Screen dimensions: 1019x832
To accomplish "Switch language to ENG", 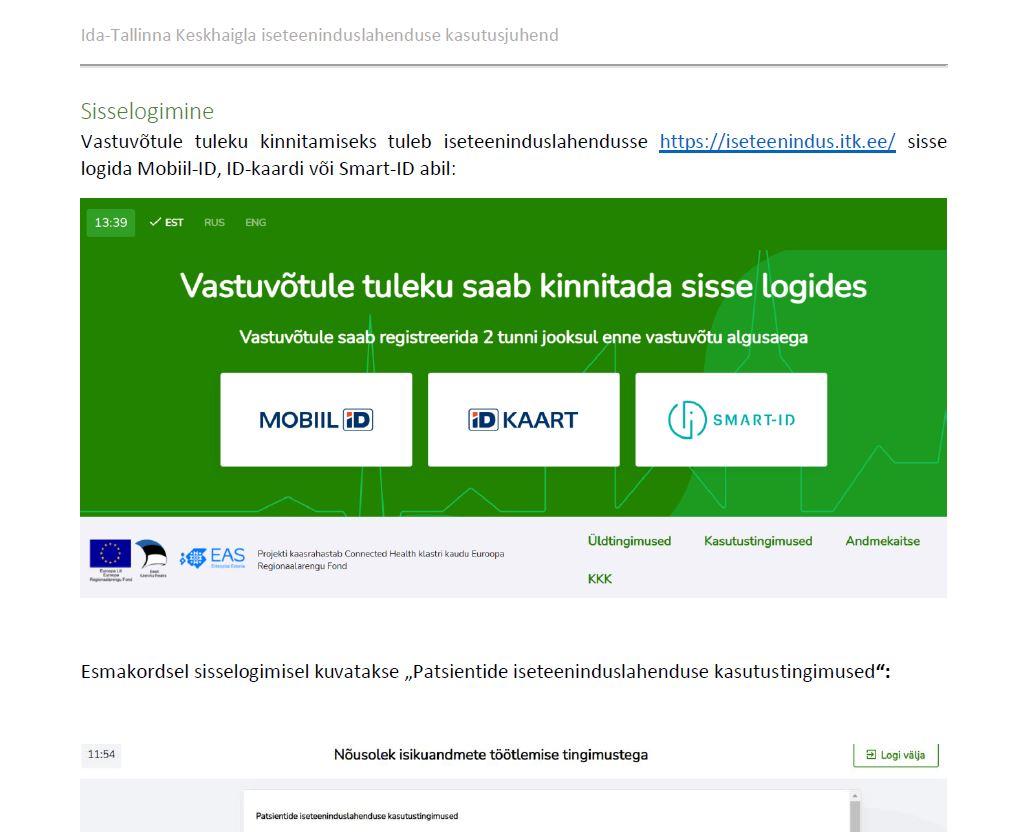I will pyautogui.click(x=255, y=222).
